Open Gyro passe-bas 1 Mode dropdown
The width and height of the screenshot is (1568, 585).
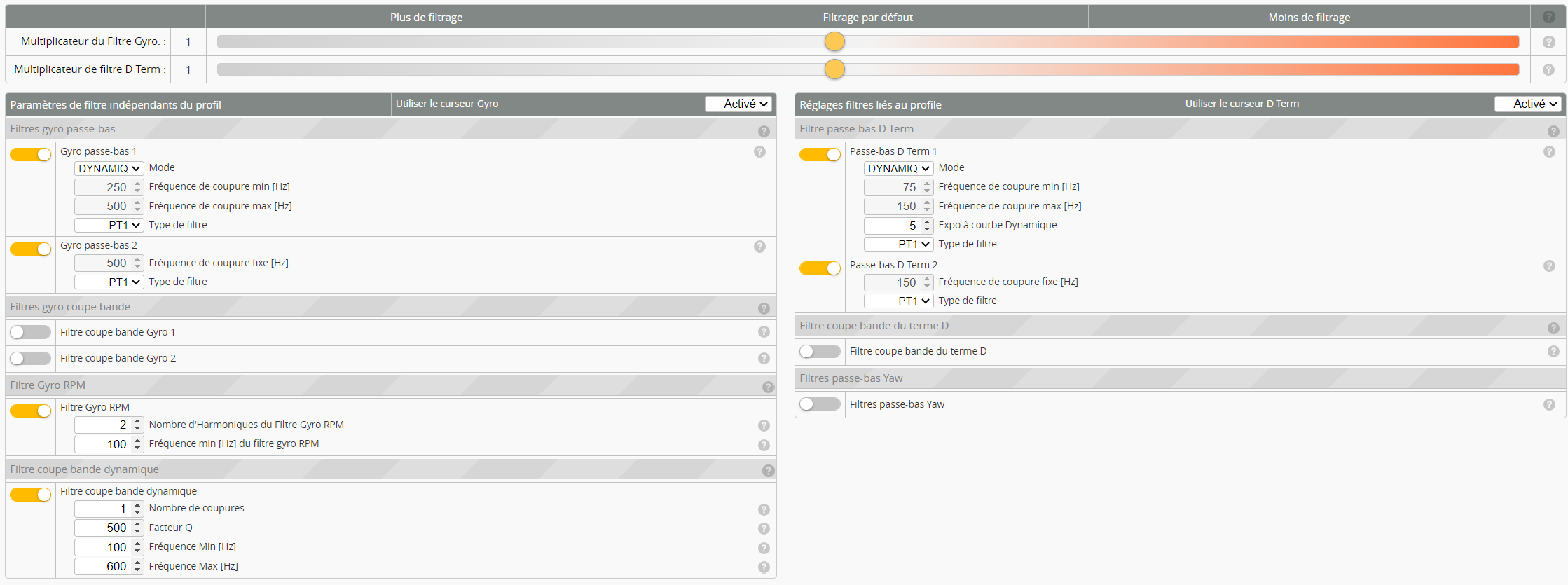pyautogui.click(x=109, y=169)
